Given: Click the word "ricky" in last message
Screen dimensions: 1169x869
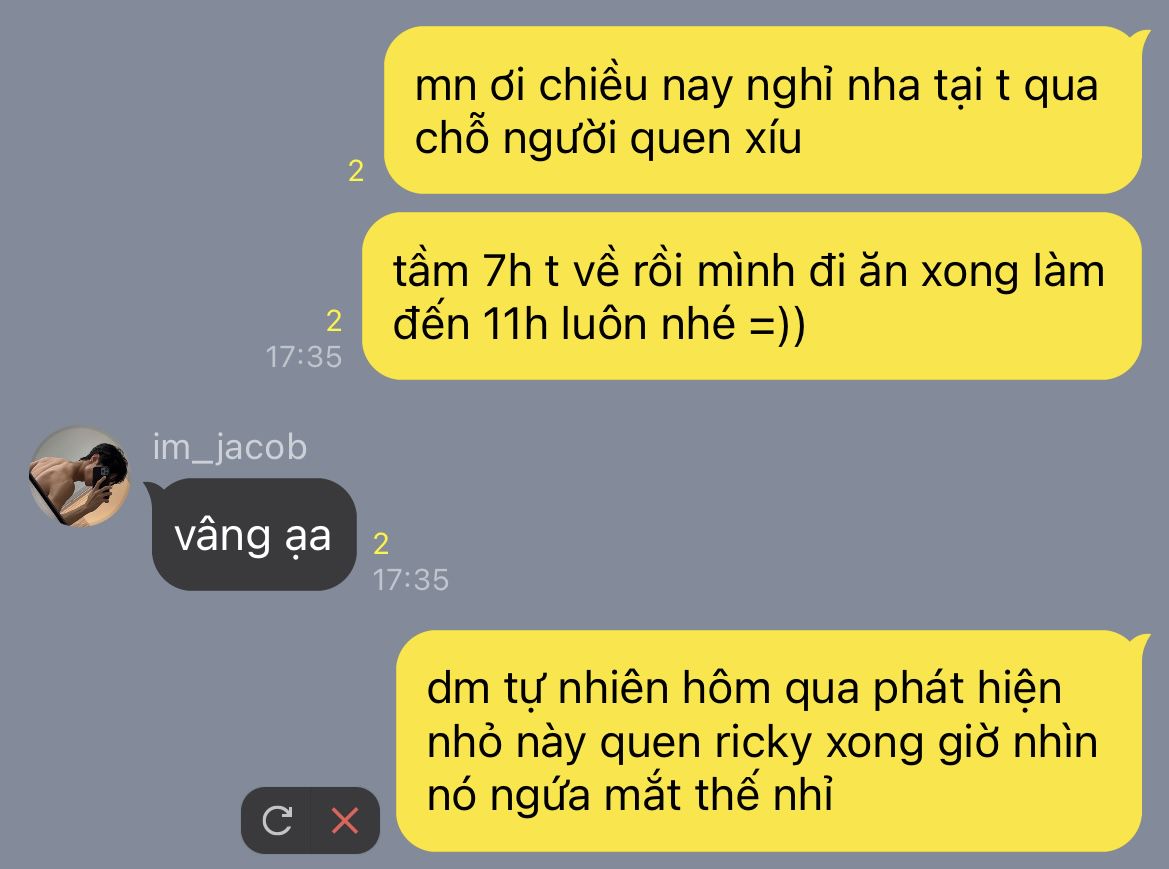Looking at the screenshot, I should pos(763,742).
